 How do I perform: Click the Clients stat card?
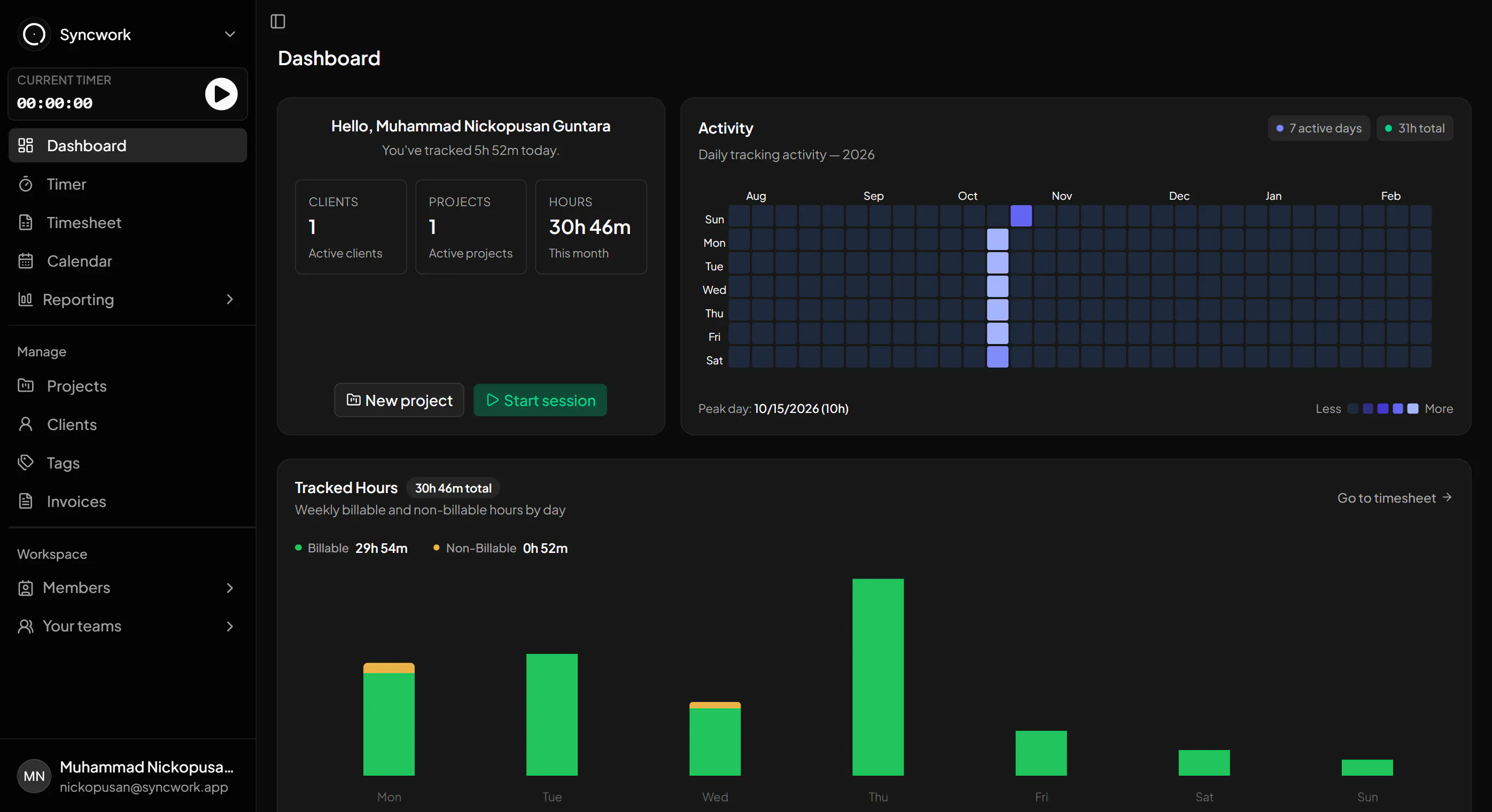pyautogui.click(x=351, y=227)
